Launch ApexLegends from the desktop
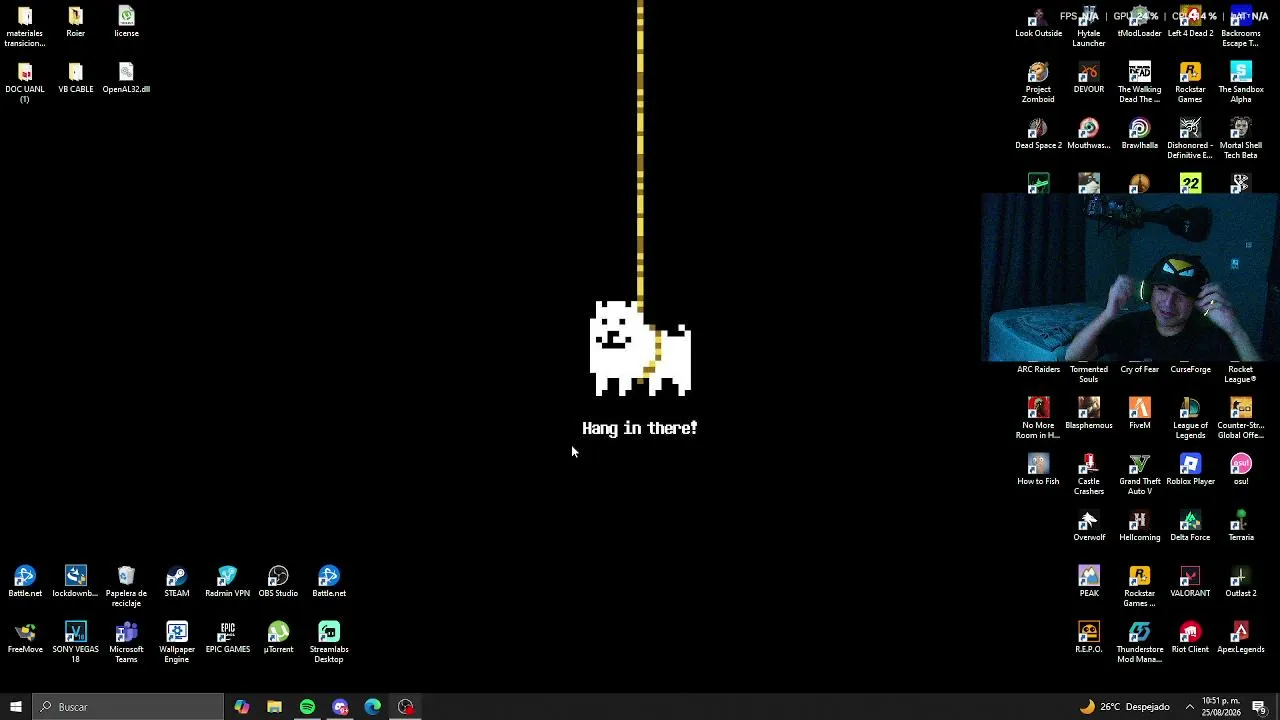This screenshot has width=1280, height=720. click(1241, 637)
